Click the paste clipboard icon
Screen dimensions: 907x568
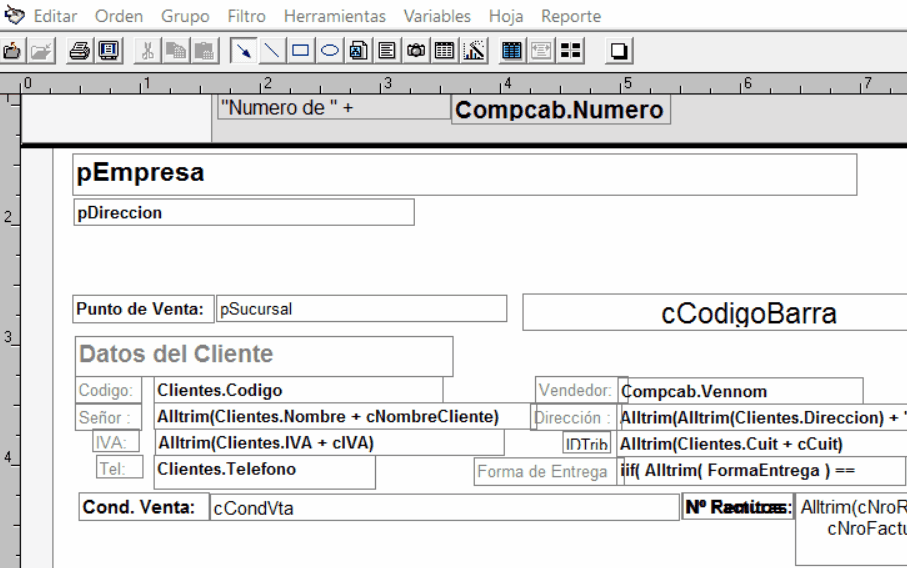click(204, 51)
